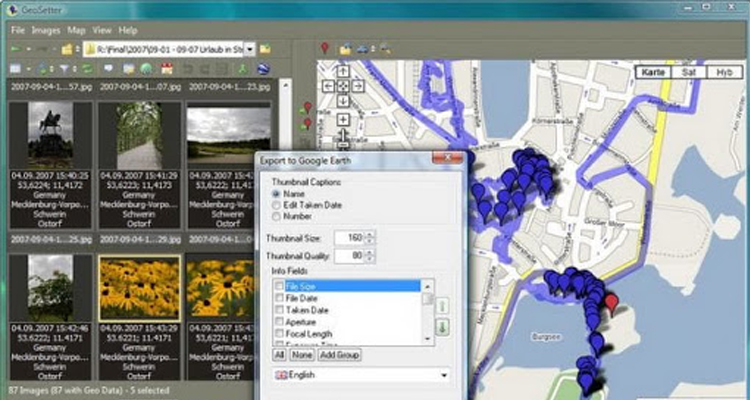
Task: Select the Edit Taken Date radio button
Action: pyautogui.click(x=276, y=205)
